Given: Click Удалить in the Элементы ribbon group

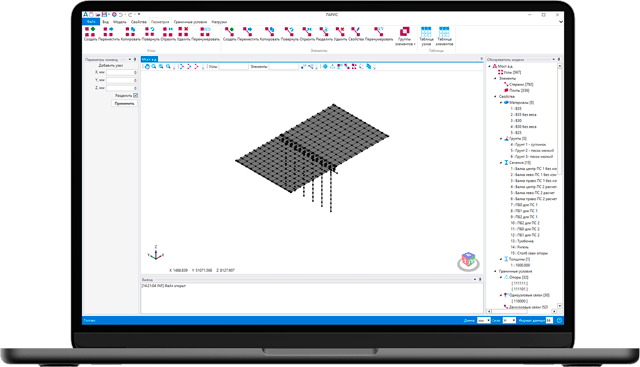Looking at the screenshot, I should [x=340, y=34].
